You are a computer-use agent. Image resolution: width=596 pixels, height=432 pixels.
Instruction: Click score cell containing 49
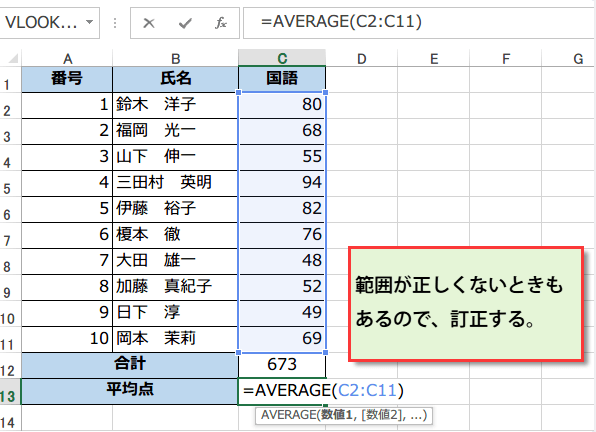point(282,313)
